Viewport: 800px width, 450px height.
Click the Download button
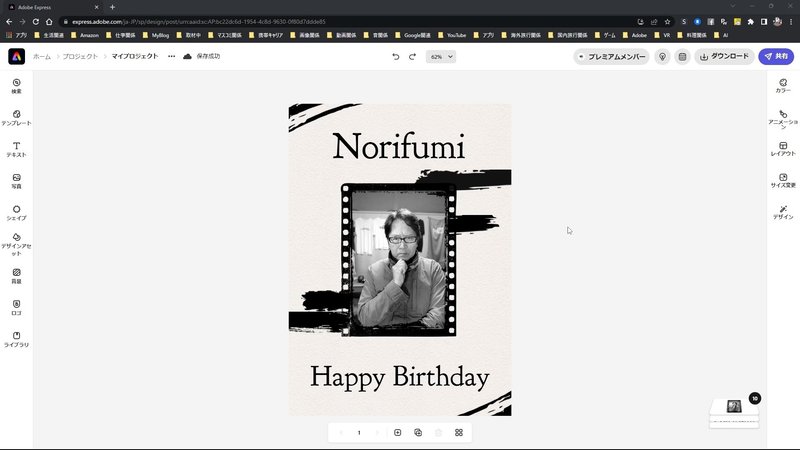pos(724,57)
